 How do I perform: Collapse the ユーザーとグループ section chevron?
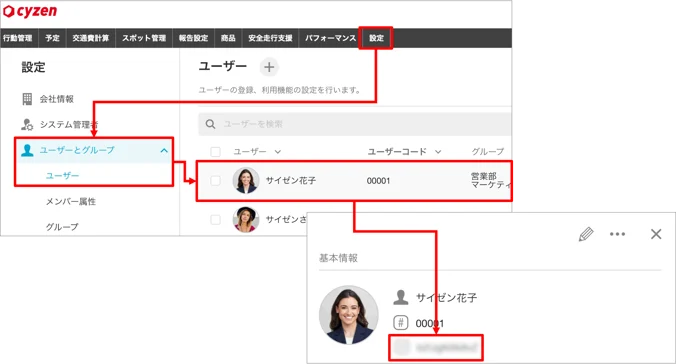[164, 151]
